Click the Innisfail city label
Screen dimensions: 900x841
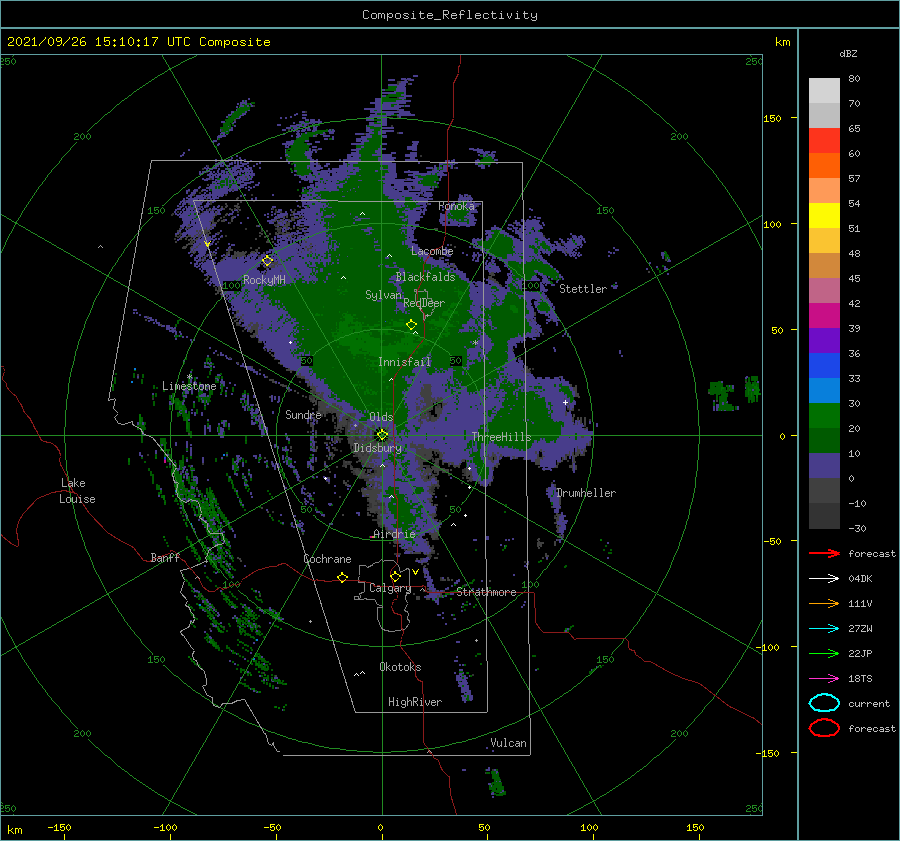click(404, 362)
